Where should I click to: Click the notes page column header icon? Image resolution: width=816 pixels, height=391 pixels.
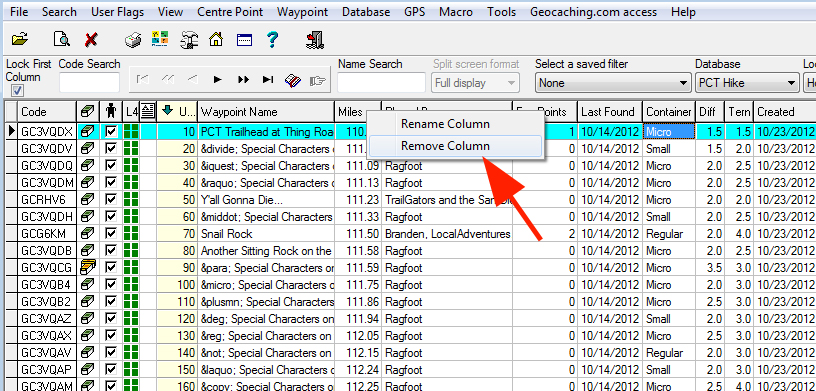point(148,111)
